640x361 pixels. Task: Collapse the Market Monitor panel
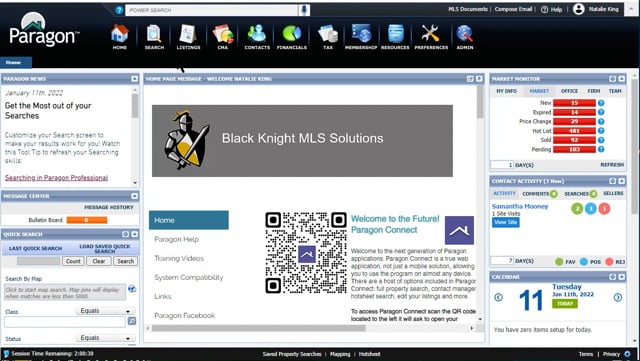[621, 79]
